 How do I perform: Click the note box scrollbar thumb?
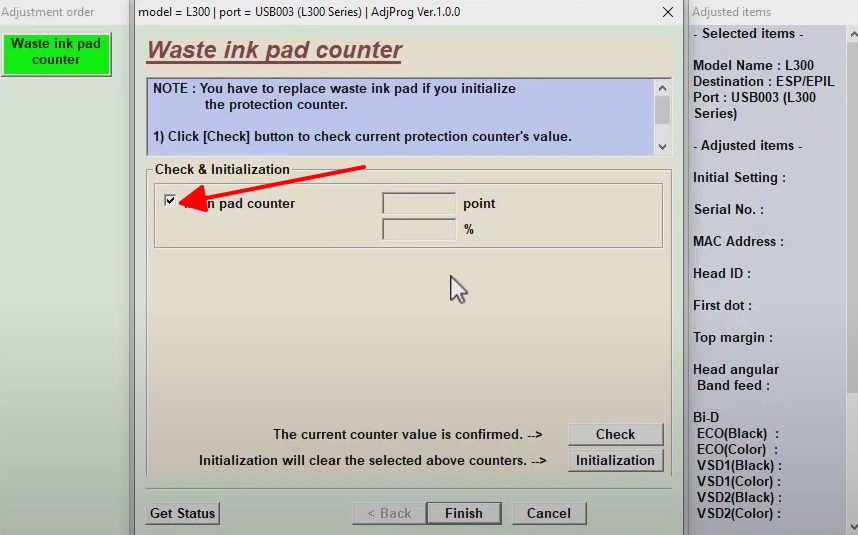point(662,110)
